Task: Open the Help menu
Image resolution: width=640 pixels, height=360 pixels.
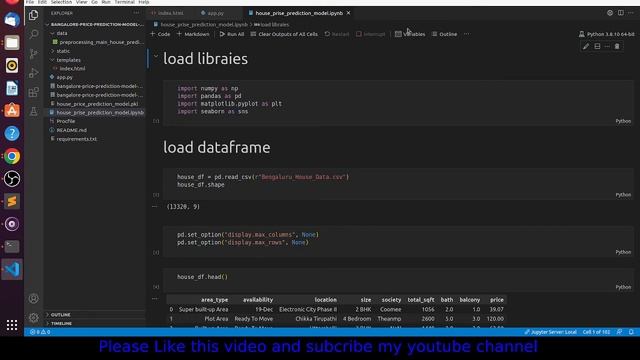Action: (144, 2)
